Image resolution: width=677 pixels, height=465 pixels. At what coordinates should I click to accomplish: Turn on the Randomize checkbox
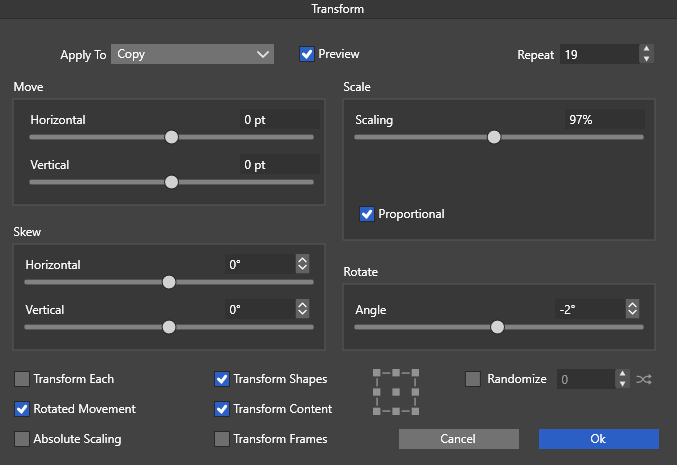pos(474,379)
